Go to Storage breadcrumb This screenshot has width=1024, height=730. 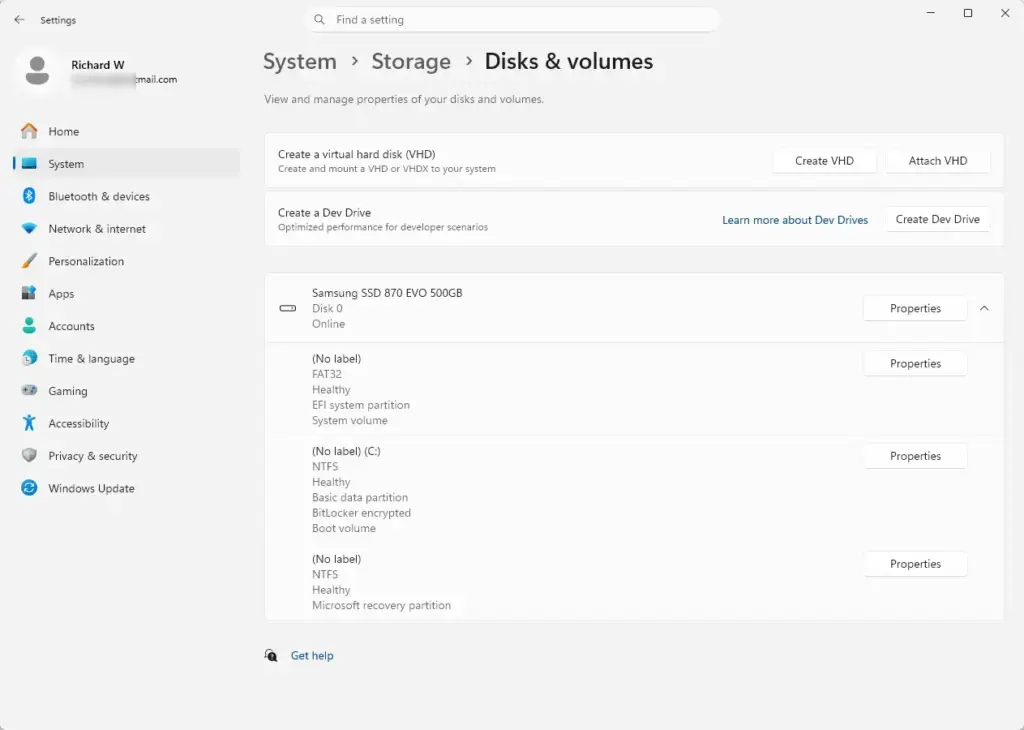[411, 61]
